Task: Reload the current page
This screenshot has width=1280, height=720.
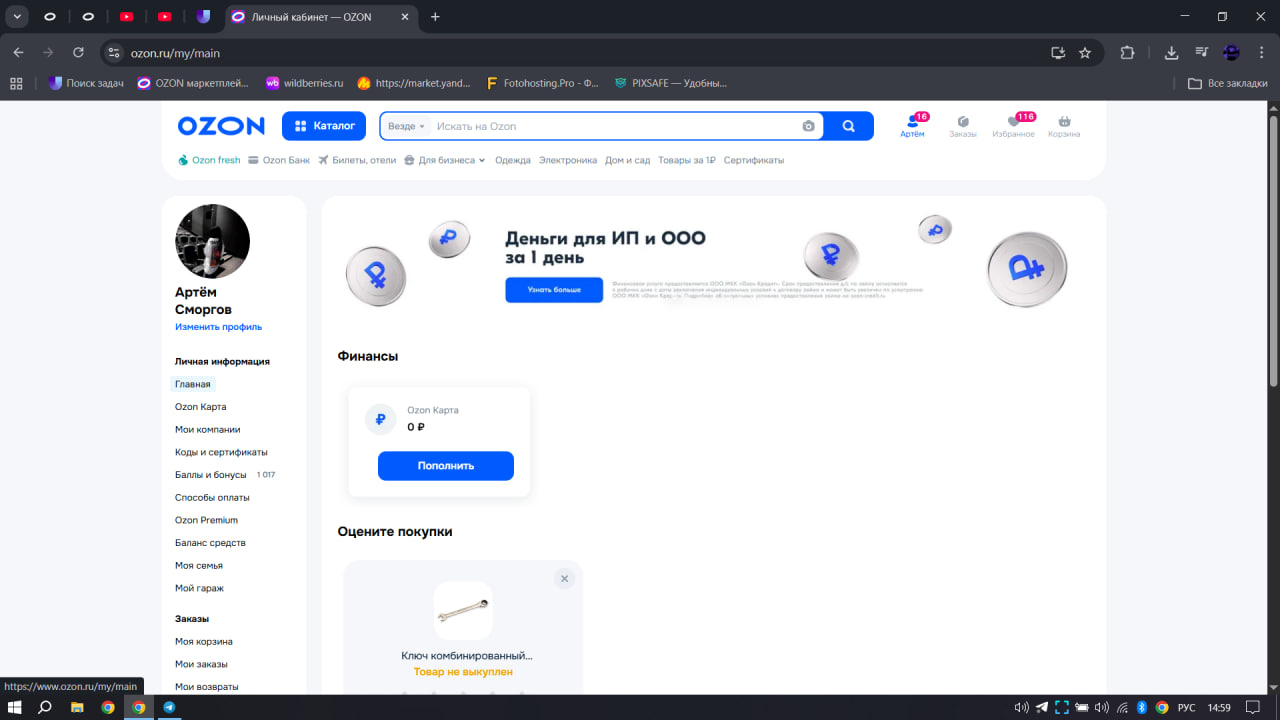Action: pyautogui.click(x=78, y=53)
